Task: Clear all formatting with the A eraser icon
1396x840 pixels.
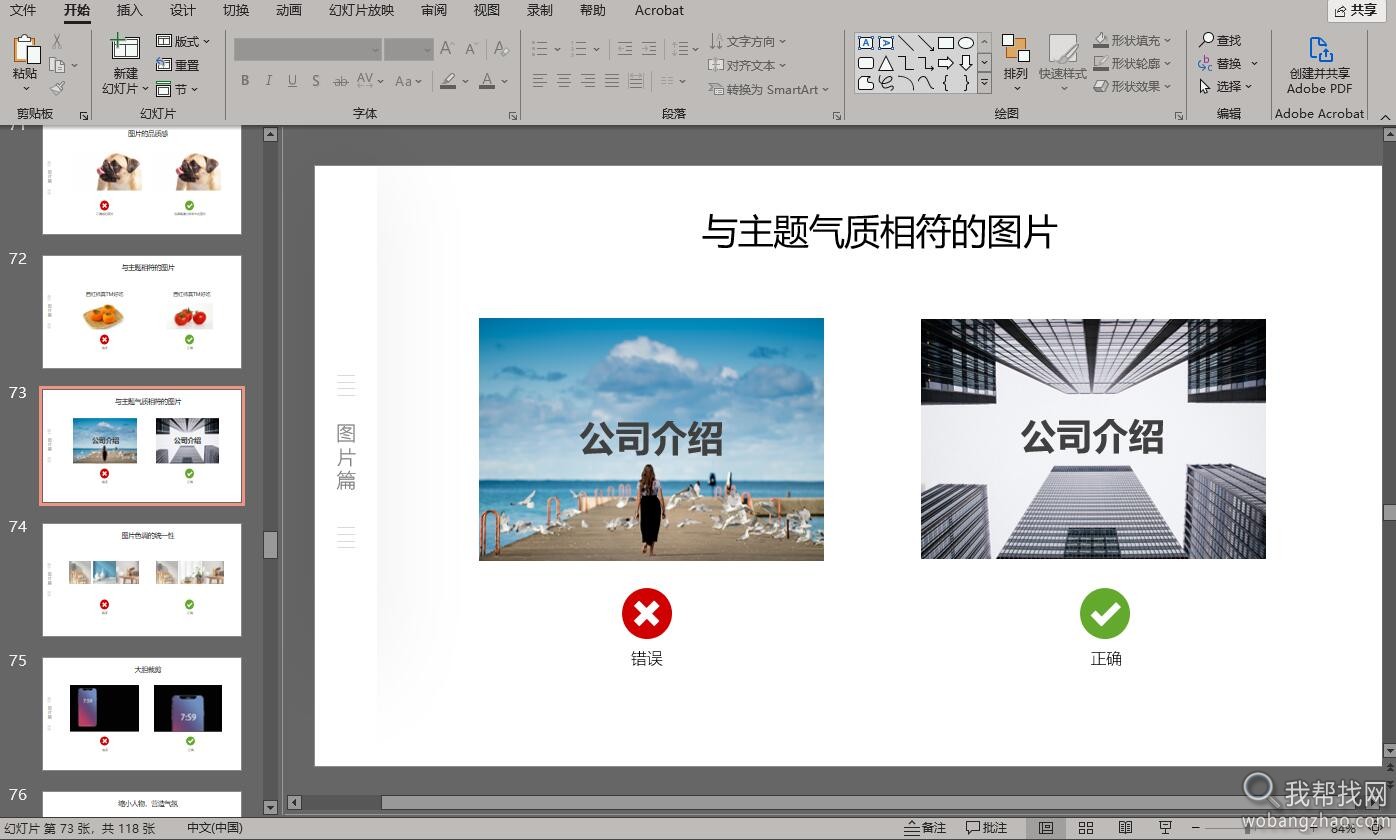Action: (x=501, y=48)
